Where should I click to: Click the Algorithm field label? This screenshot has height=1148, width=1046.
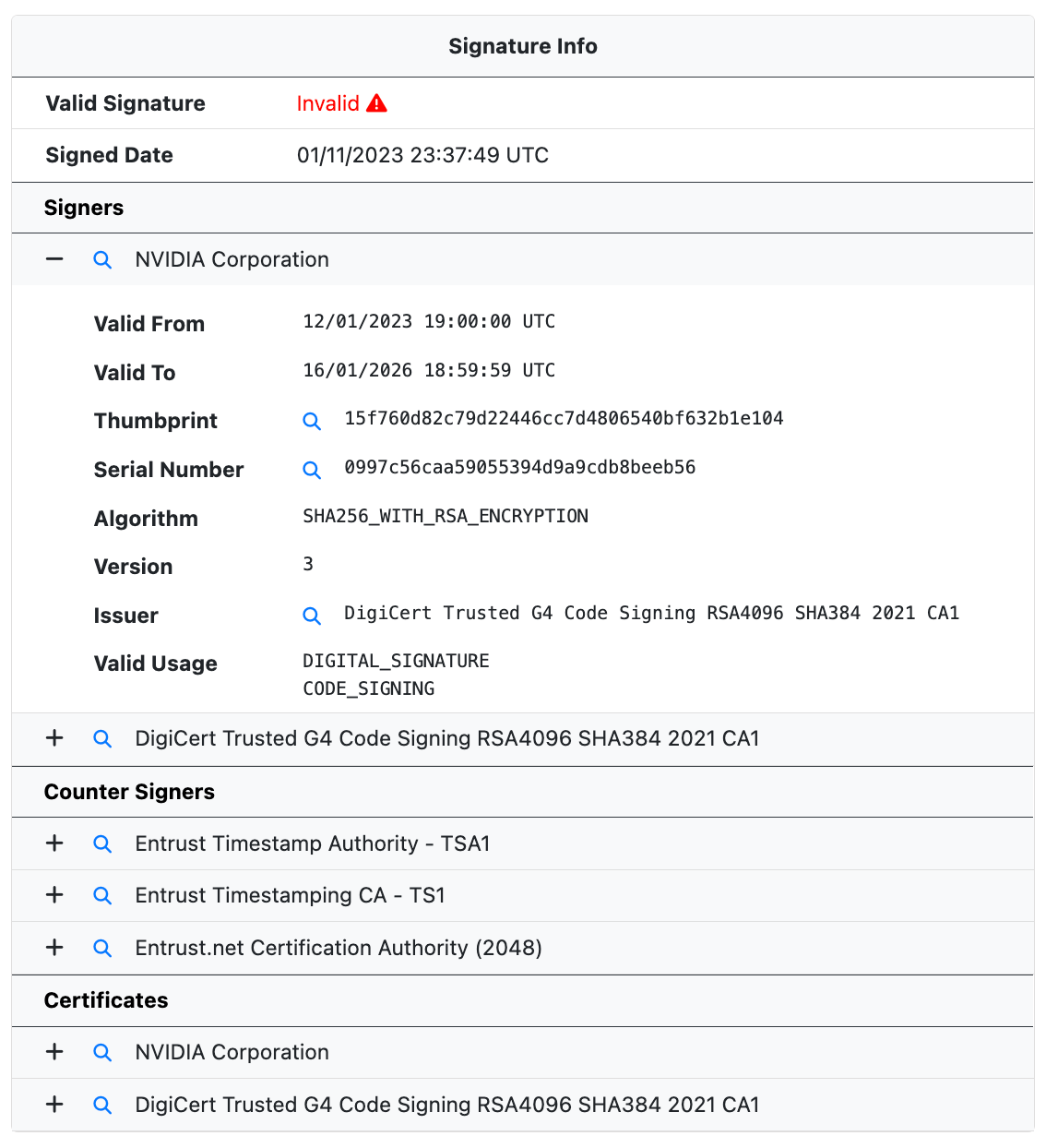pos(146,519)
